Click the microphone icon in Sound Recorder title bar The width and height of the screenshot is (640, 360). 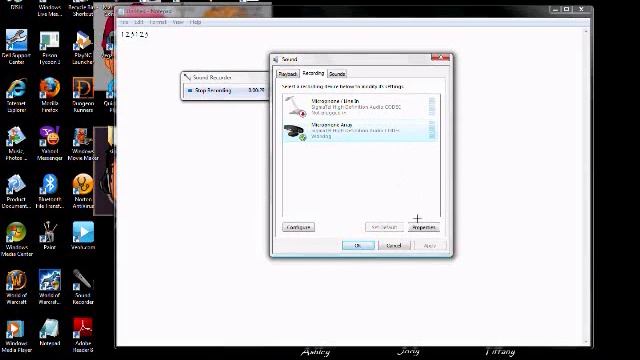187,77
